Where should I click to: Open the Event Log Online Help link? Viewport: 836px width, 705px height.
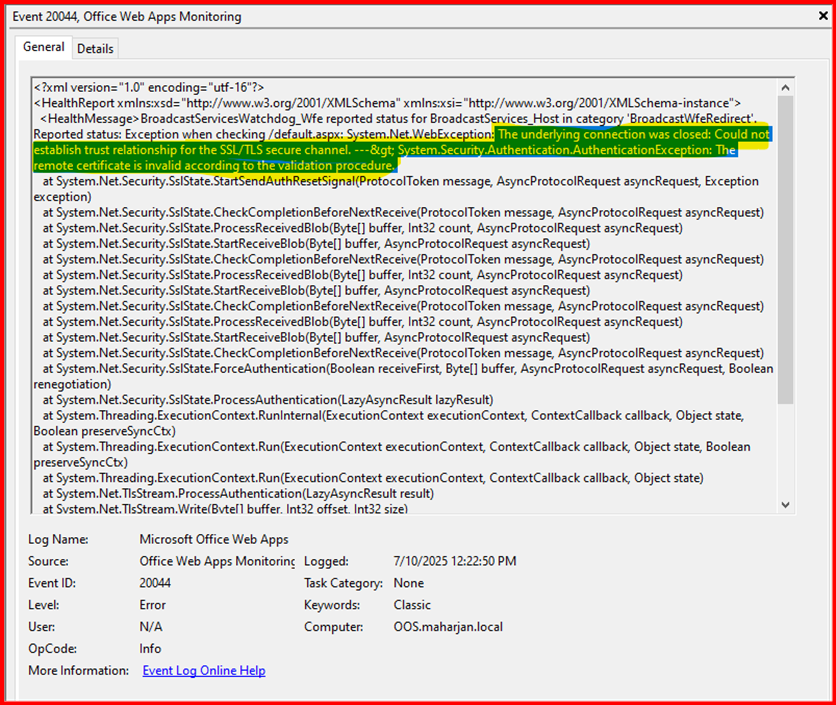pyautogui.click(x=204, y=670)
